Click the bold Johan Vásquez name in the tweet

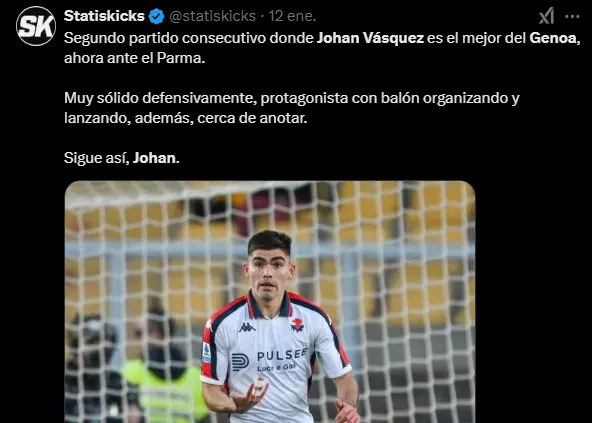[370, 38]
